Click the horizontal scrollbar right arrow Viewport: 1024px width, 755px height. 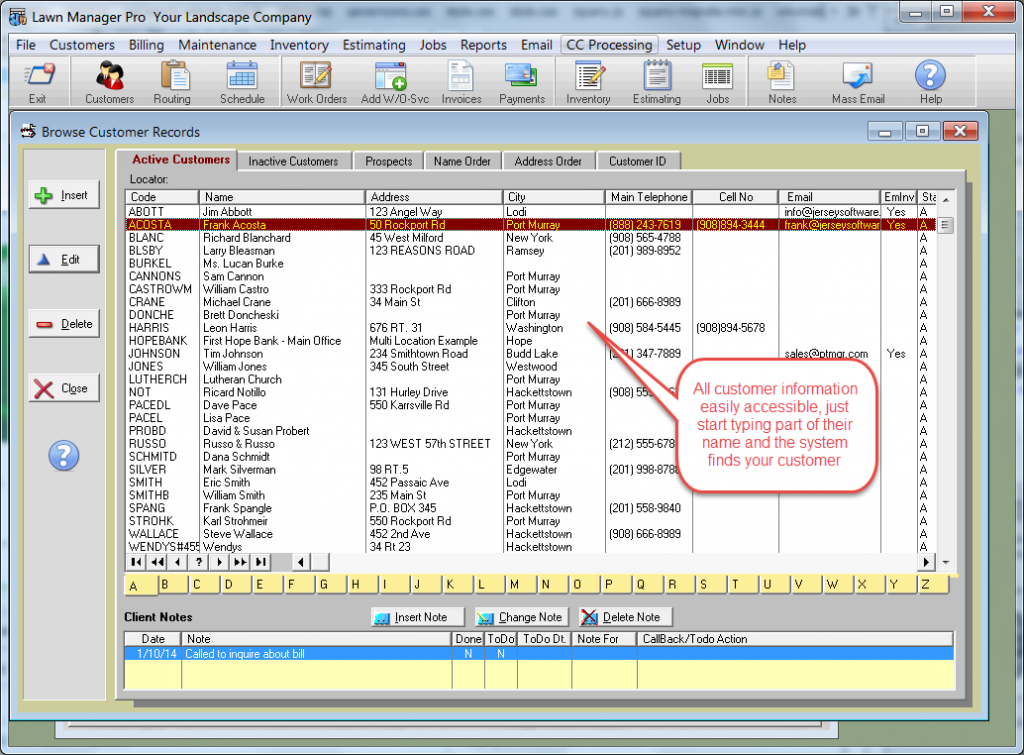coord(926,562)
